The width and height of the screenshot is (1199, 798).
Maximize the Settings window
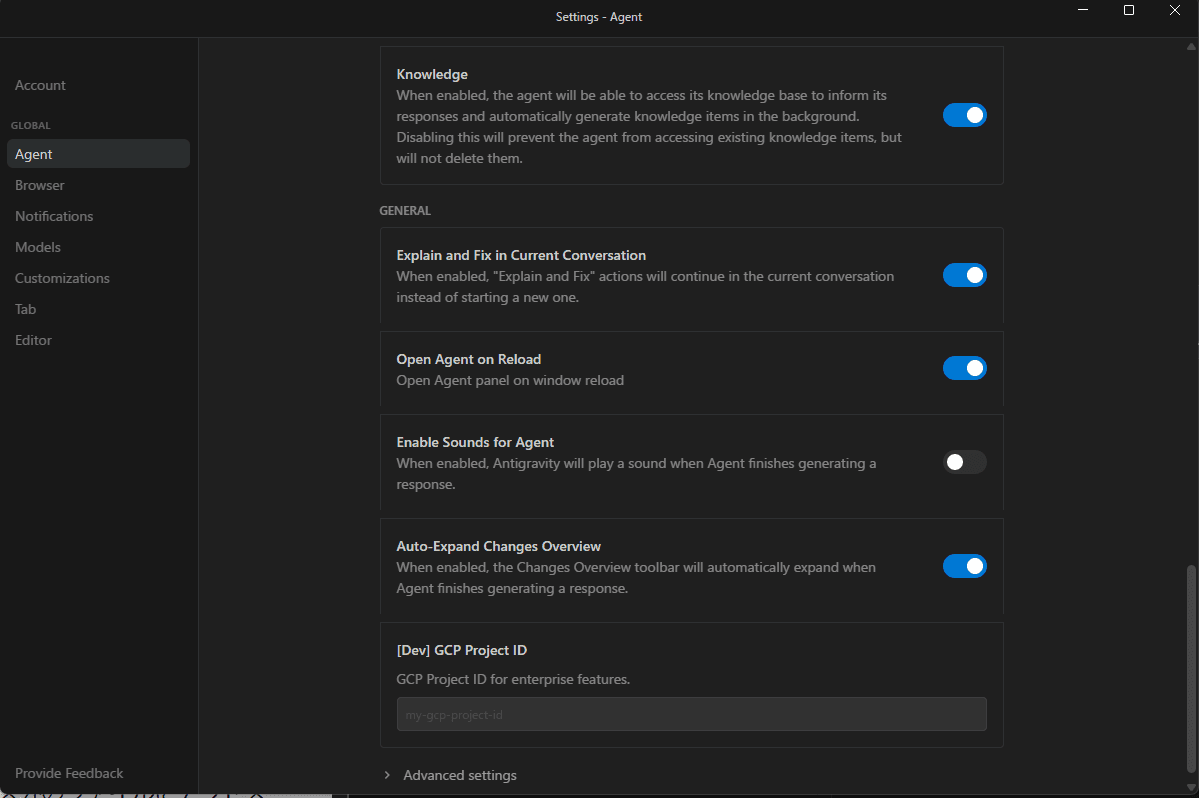pyautogui.click(x=1128, y=10)
